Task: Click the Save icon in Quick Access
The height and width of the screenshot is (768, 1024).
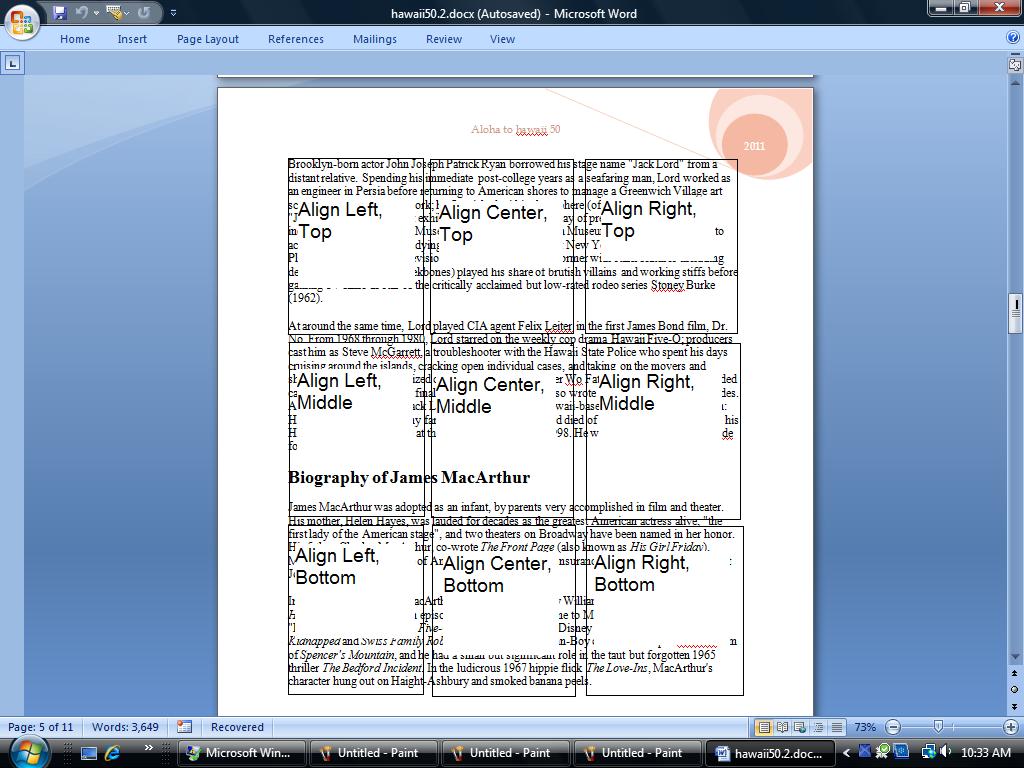Action: pyautogui.click(x=59, y=12)
